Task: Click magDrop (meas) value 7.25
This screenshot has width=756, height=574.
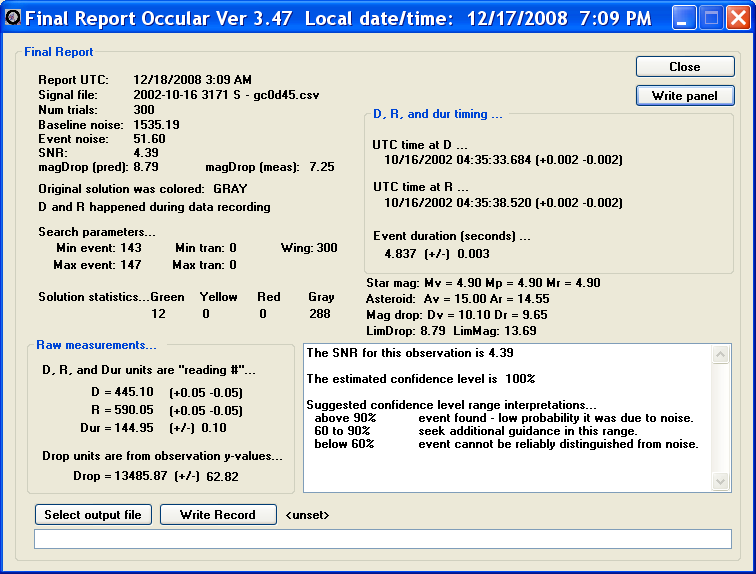Action: pos(322,167)
